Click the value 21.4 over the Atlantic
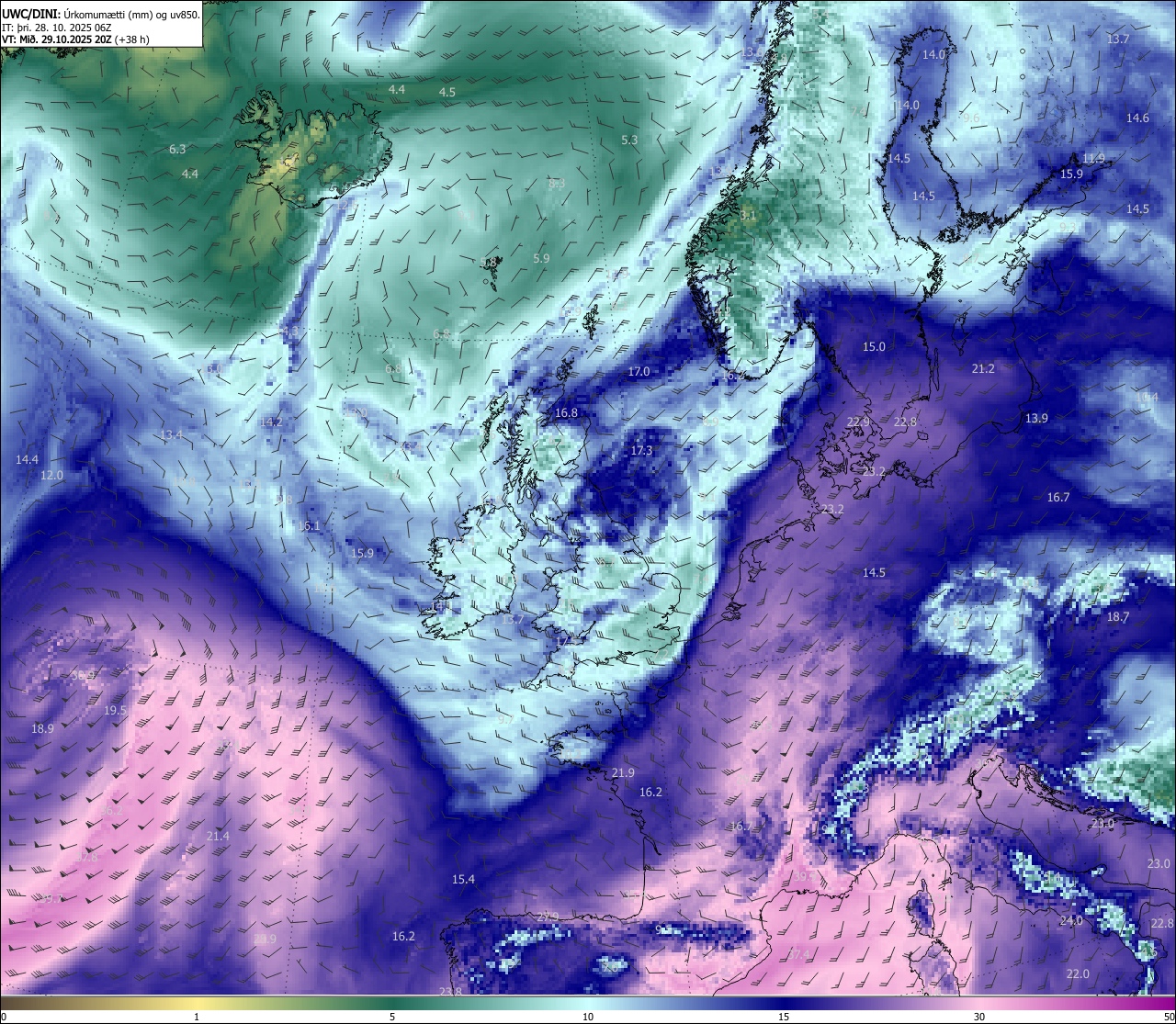The image size is (1176, 1024). tap(218, 836)
